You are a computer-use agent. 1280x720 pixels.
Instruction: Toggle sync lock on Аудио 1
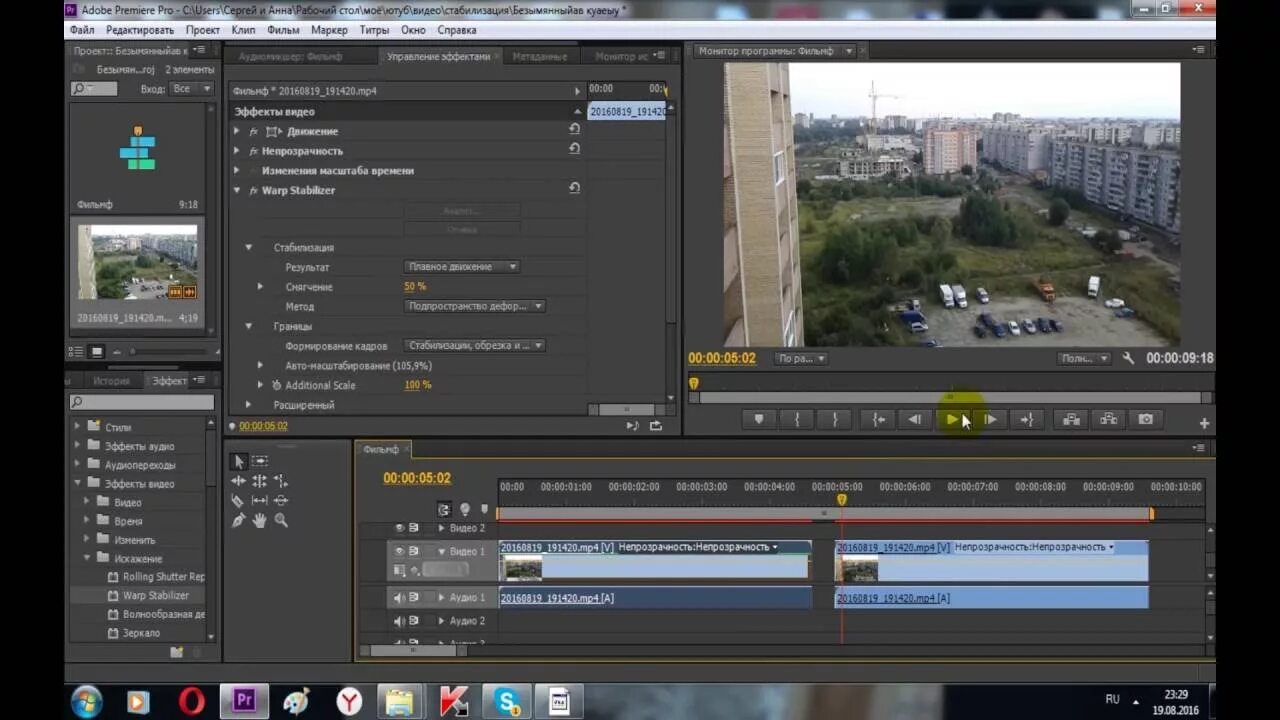pos(414,598)
